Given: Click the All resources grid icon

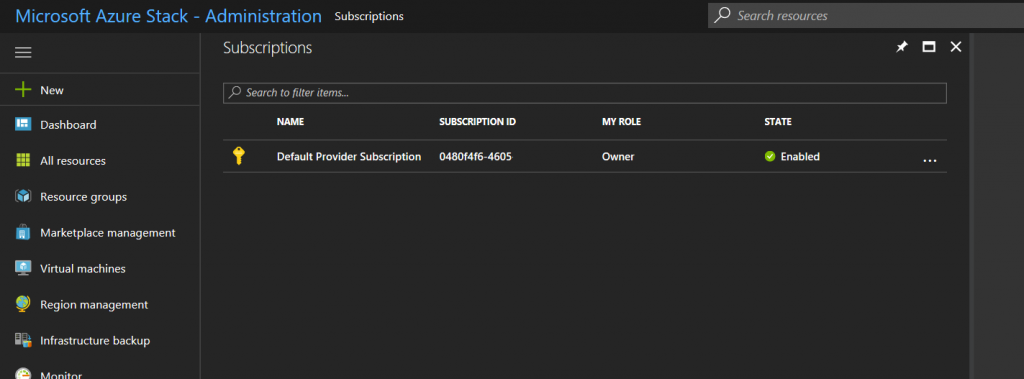Looking at the screenshot, I should [24, 161].
